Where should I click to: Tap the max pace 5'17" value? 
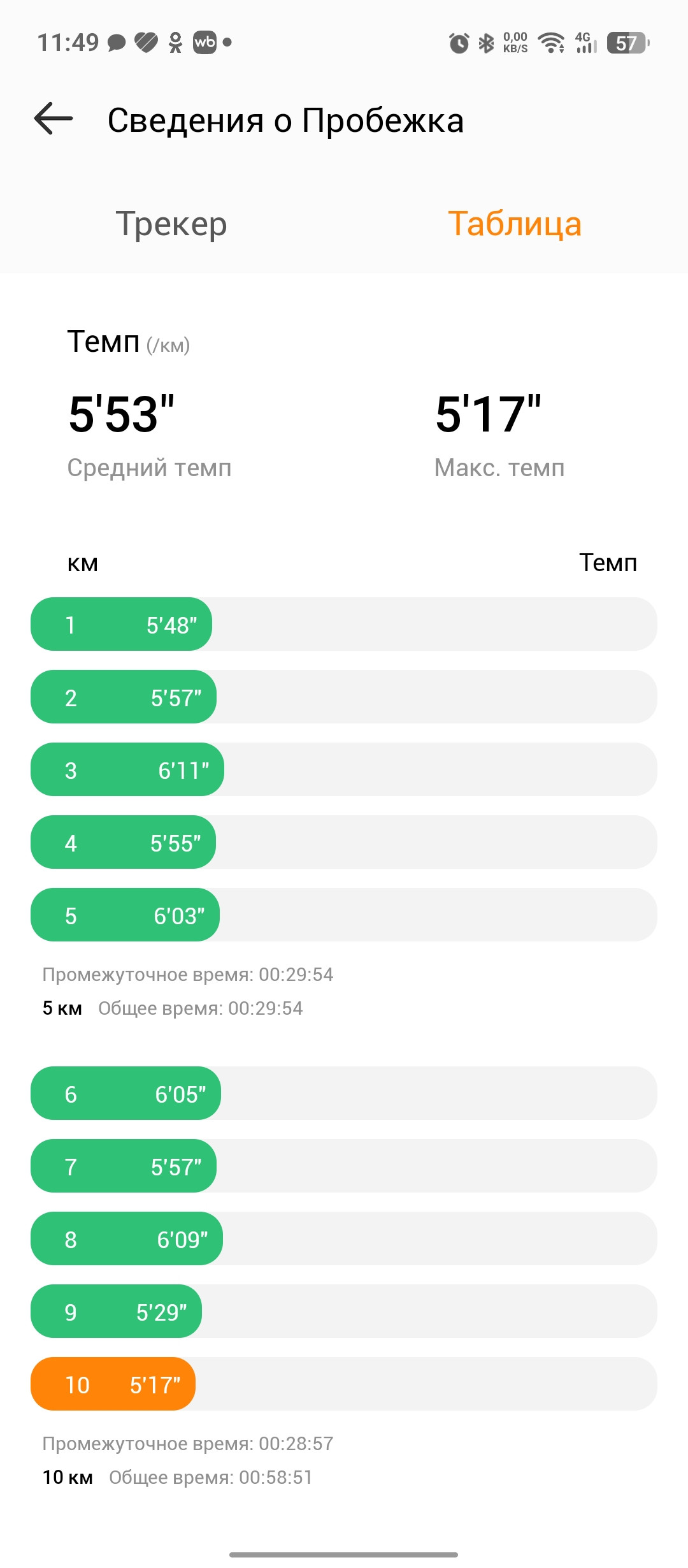[x=488, y=414]
